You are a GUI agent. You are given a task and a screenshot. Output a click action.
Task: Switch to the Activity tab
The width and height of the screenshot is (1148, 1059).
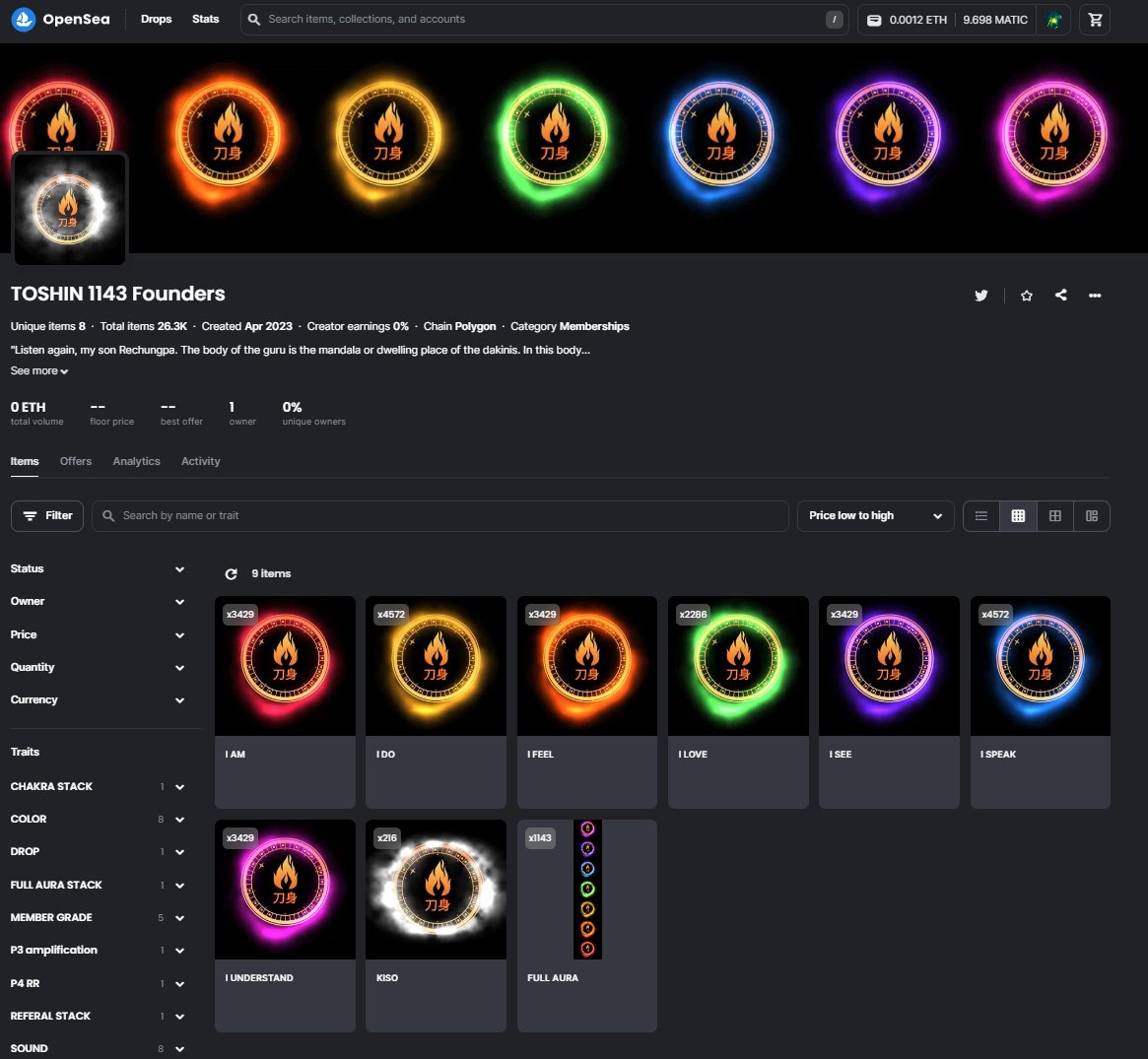[x=201, y=461]
